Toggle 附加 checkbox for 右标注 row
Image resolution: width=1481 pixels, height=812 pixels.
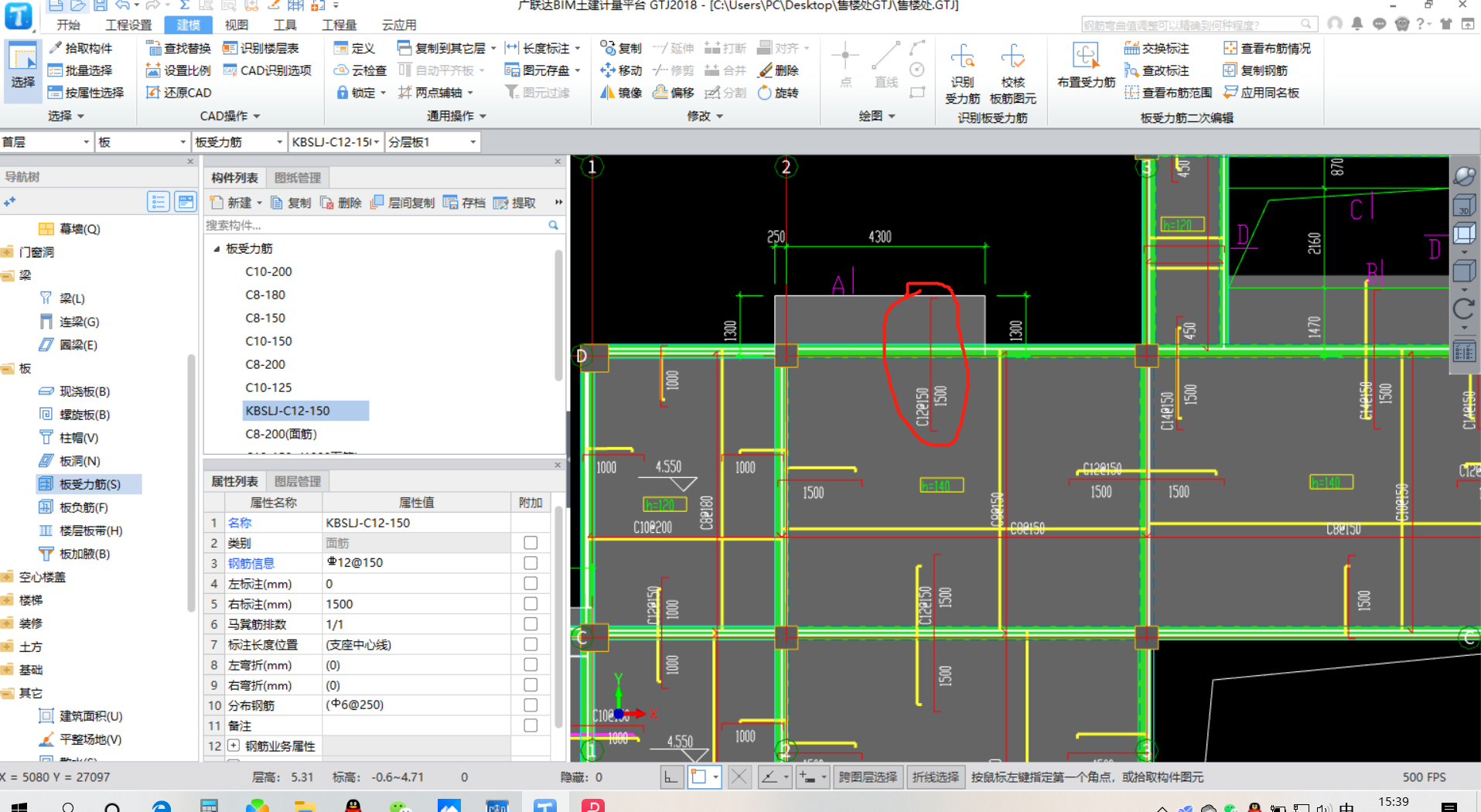[x=531, y=603]
